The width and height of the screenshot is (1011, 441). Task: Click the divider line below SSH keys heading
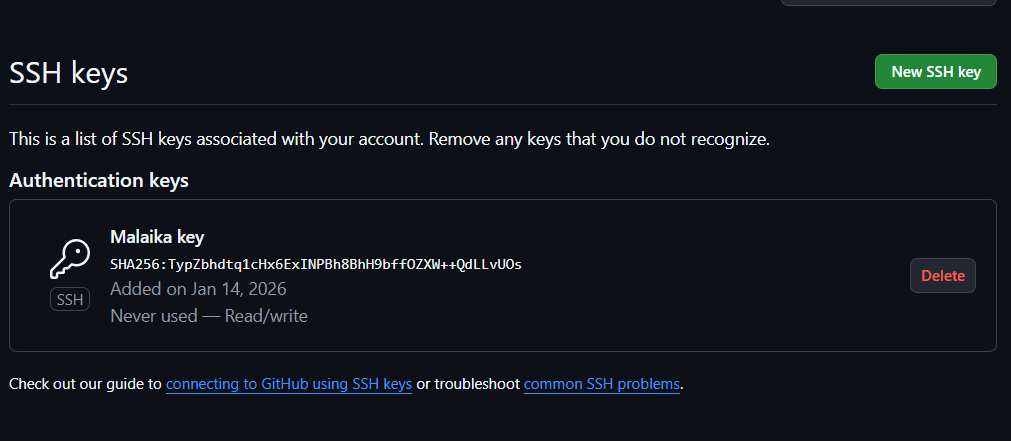tap(500, 104)
